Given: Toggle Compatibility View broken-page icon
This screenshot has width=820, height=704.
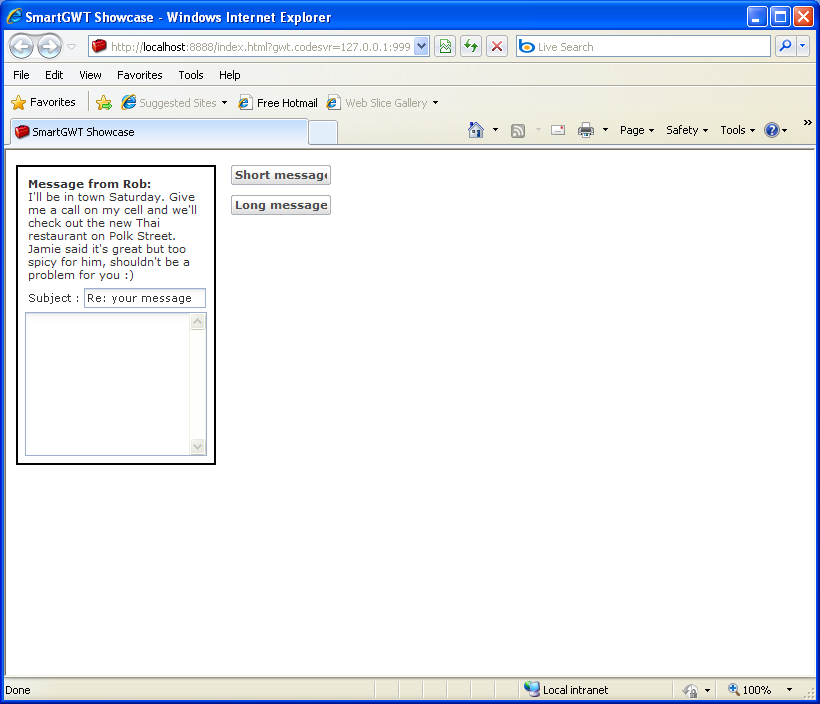Looking at the screenshot, I should (x=445, y=47).
